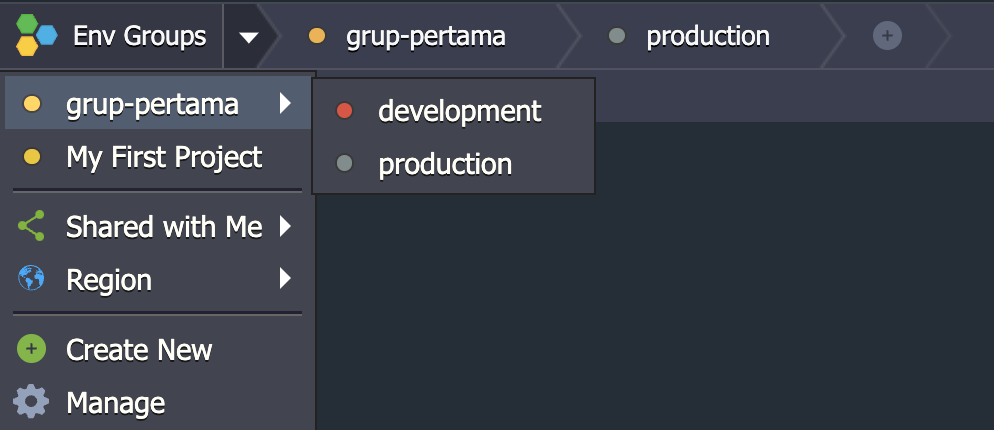Select development from the submenu
This screenshot has height=430, width=994.
[x=453, y=112]
